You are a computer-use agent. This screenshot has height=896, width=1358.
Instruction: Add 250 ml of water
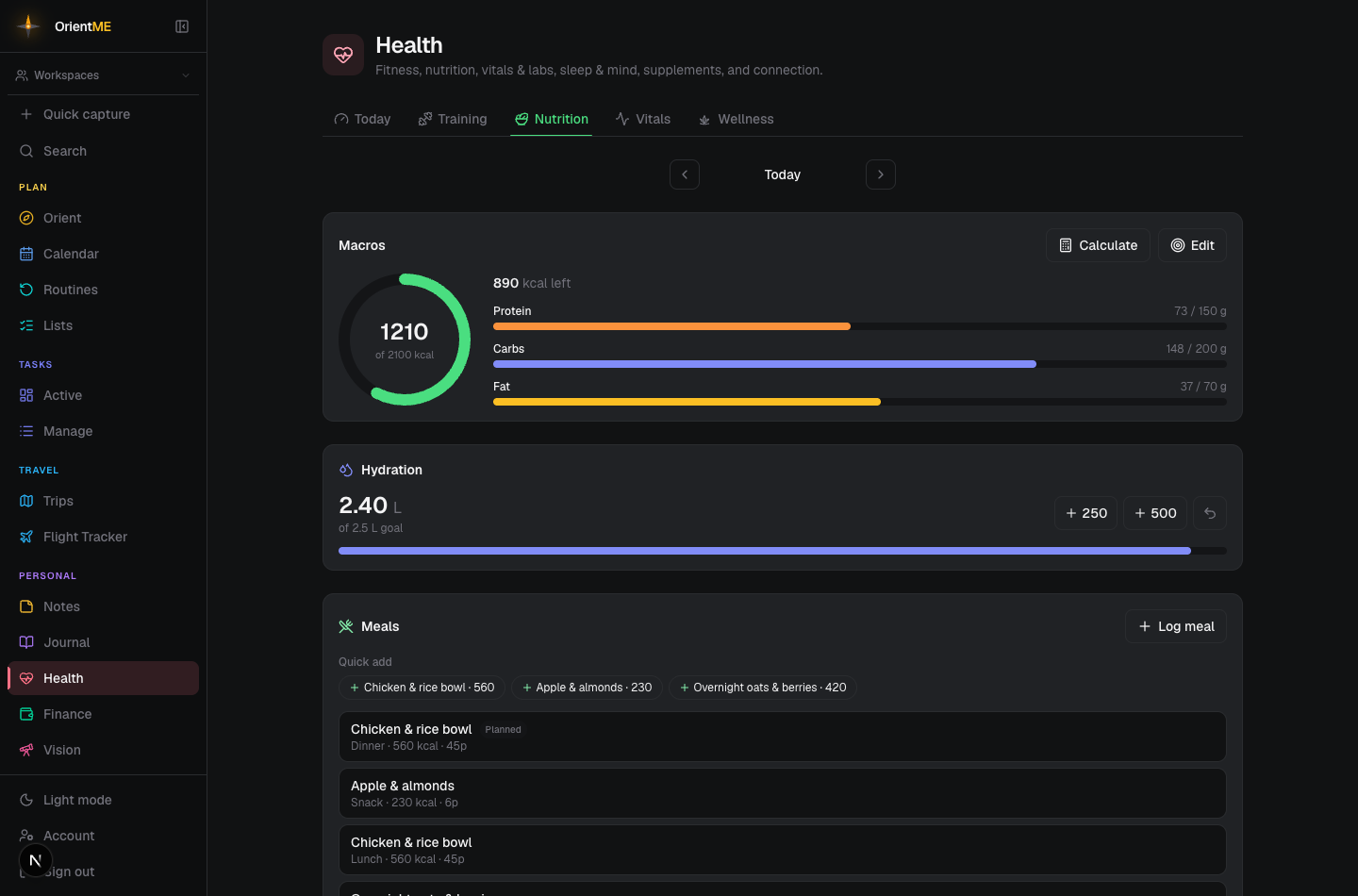[x=1085, y=513]
